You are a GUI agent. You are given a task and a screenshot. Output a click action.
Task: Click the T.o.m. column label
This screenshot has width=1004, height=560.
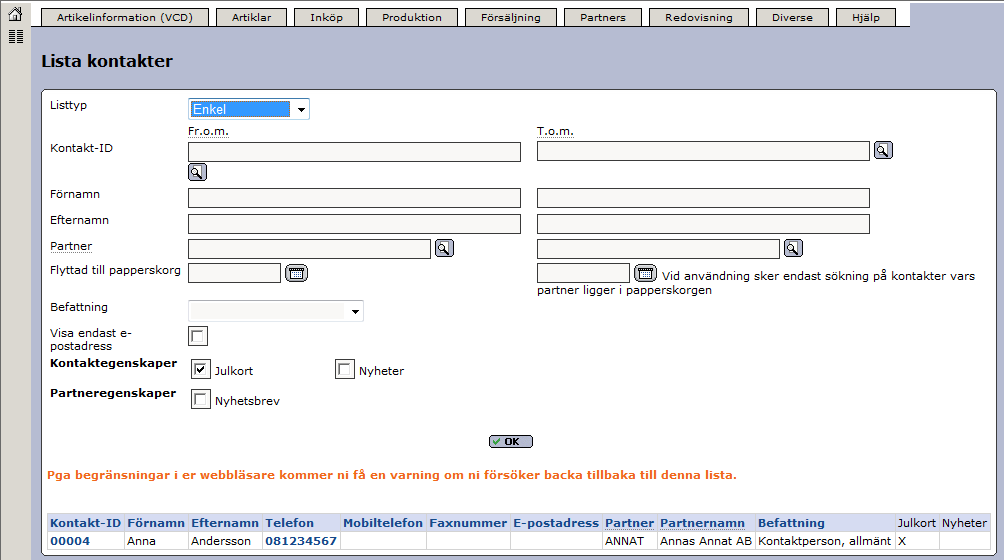coord(555,131)
